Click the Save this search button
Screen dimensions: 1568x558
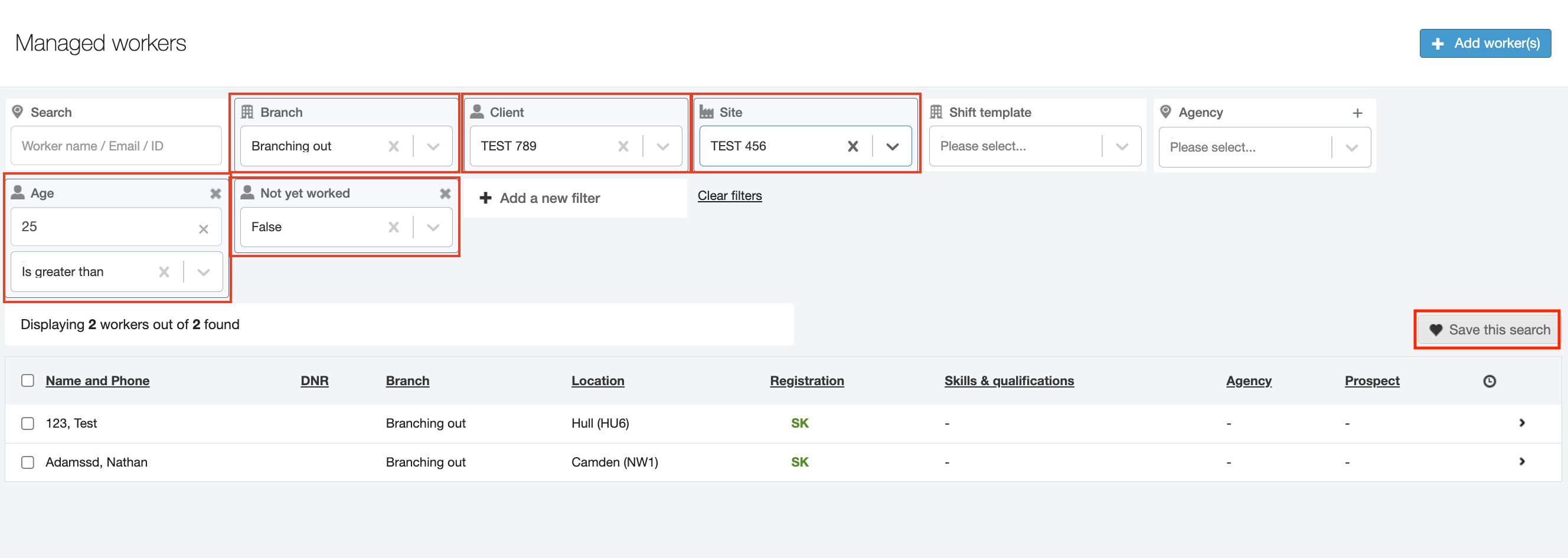1488,330
